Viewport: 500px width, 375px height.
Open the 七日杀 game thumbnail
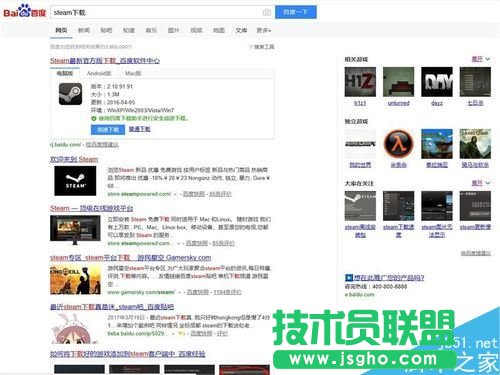475,82
